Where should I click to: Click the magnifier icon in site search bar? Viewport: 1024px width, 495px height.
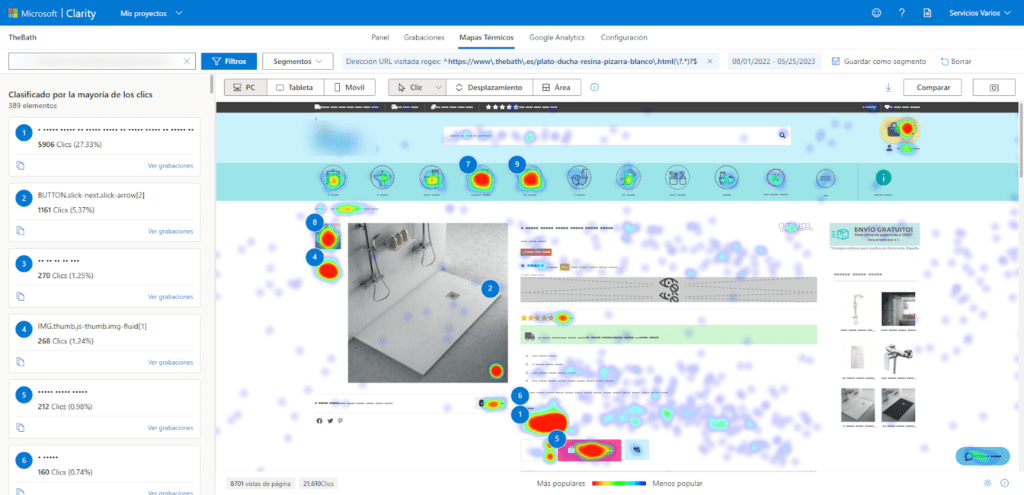781,135
